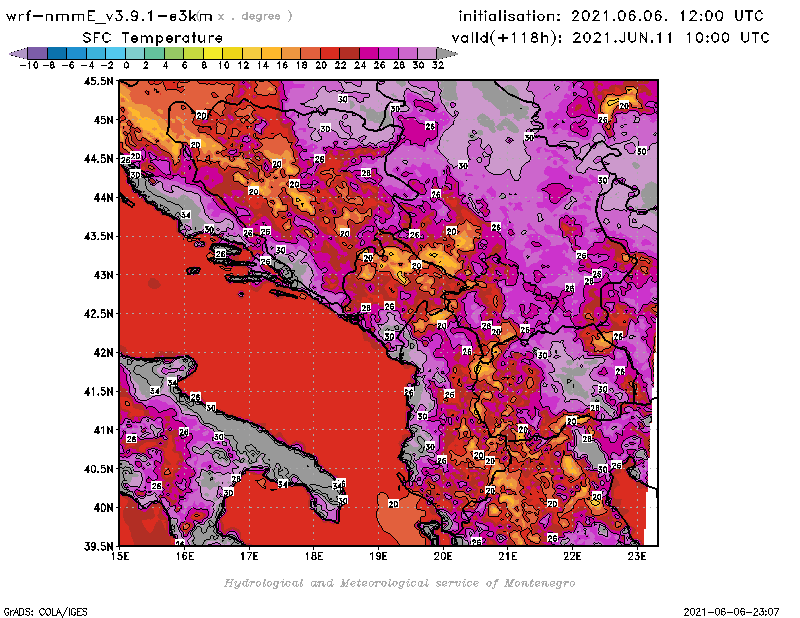The image size is (800, 618).
Task: Select the timestamp 2021-06-06-23:07
Action: (x=731, y=612)
